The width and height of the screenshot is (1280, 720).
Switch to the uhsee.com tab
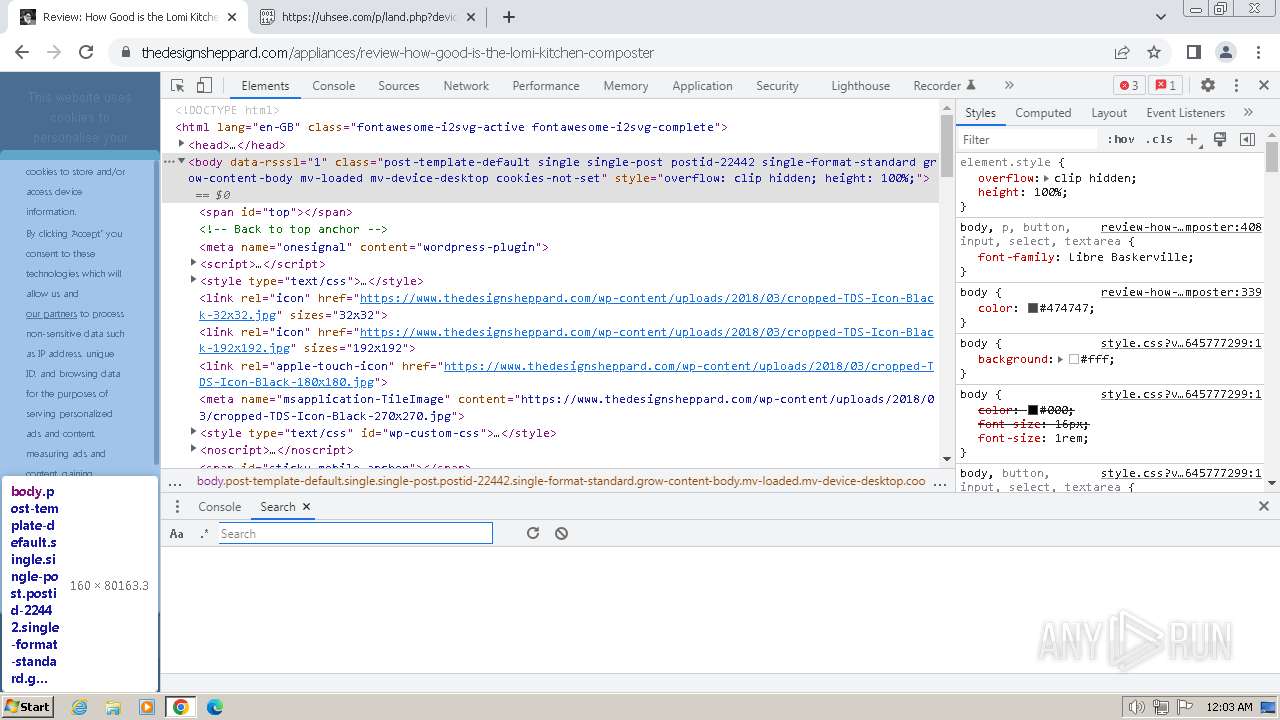(369, 17)
